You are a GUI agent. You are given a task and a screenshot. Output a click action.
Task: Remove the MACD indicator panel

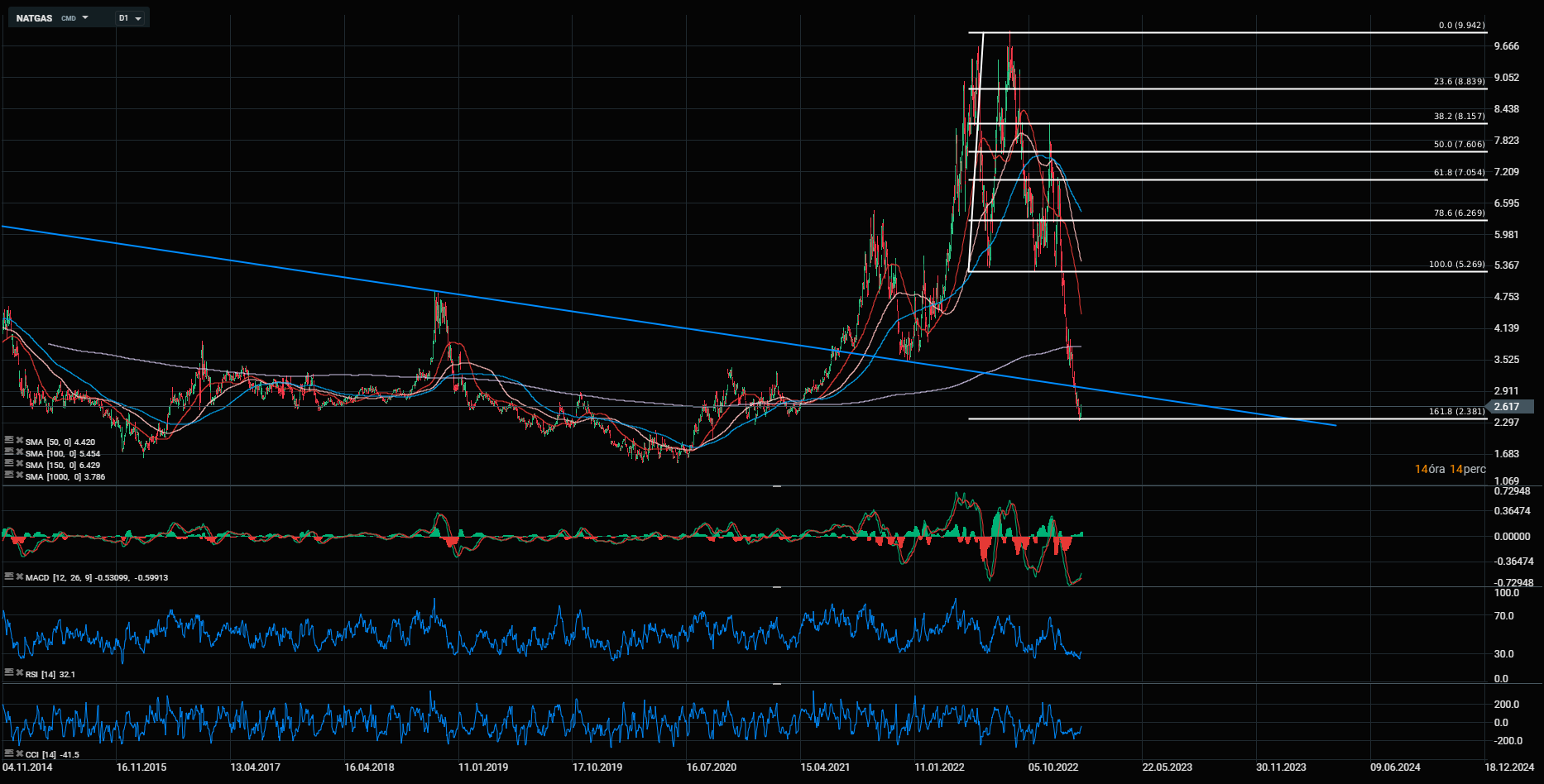coord(20,576)
